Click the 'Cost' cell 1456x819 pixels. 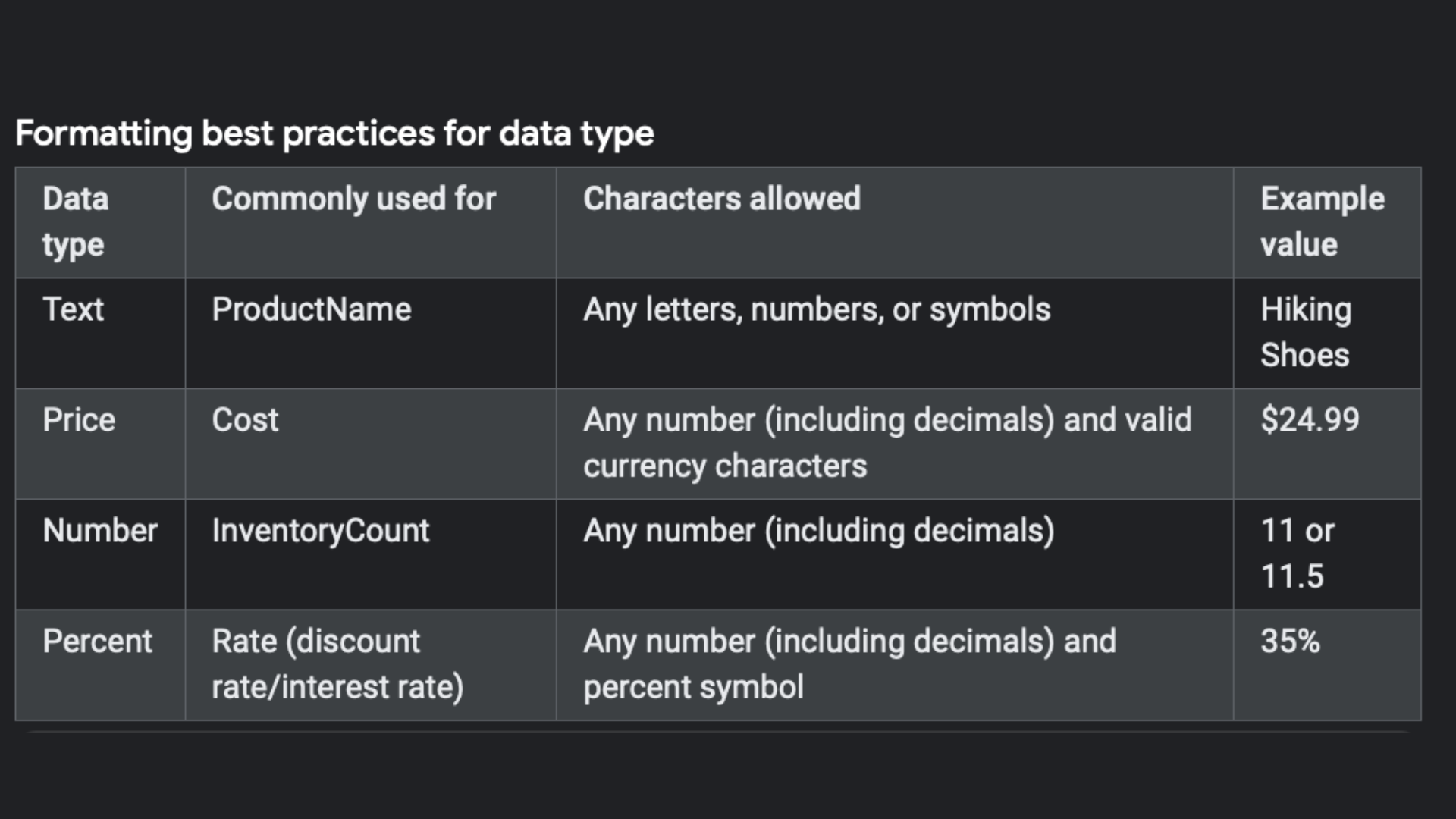371,444
